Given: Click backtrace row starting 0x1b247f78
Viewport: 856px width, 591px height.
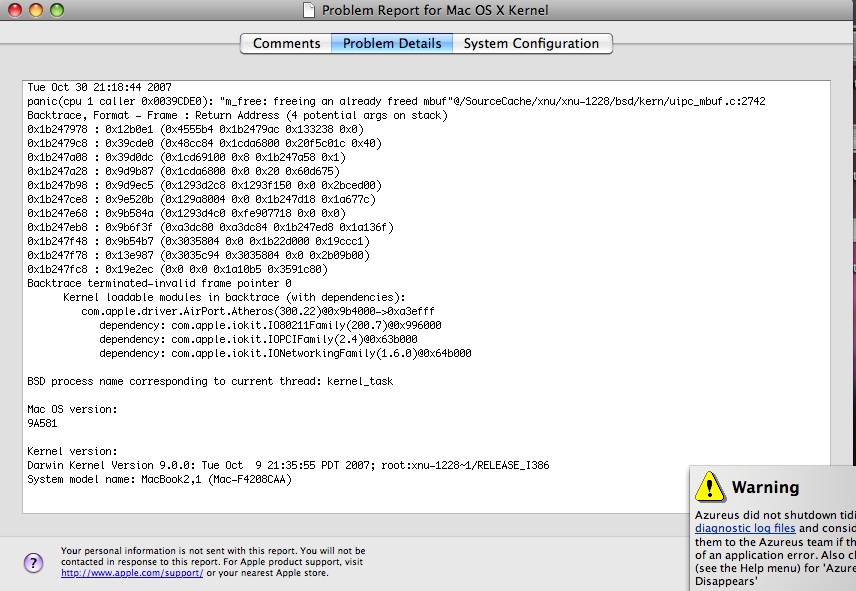Looking at the screenshot, I should pyautogui.click(x=199, y=255).
